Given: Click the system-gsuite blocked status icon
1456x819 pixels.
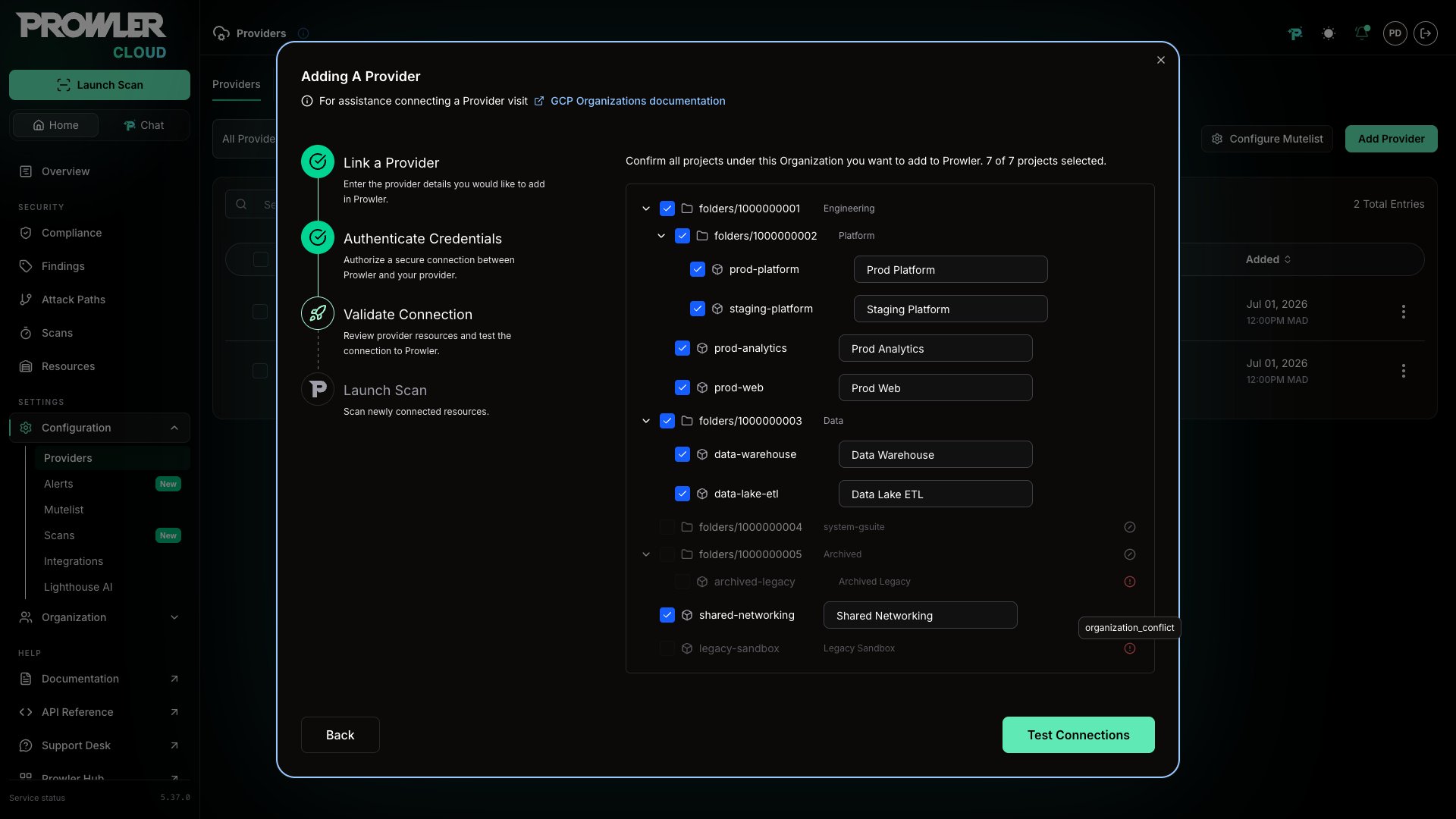Looking at the screenshot, I should coord(1129,527).
